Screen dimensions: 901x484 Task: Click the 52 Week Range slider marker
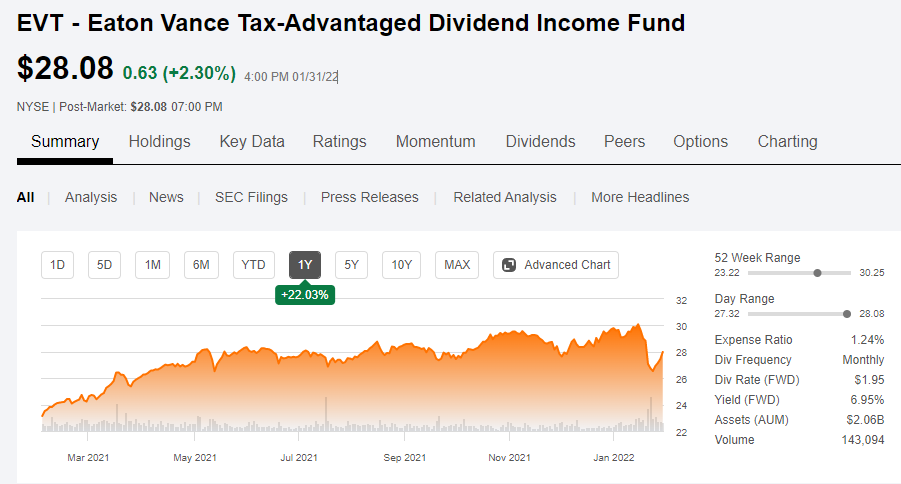[817, 273]
